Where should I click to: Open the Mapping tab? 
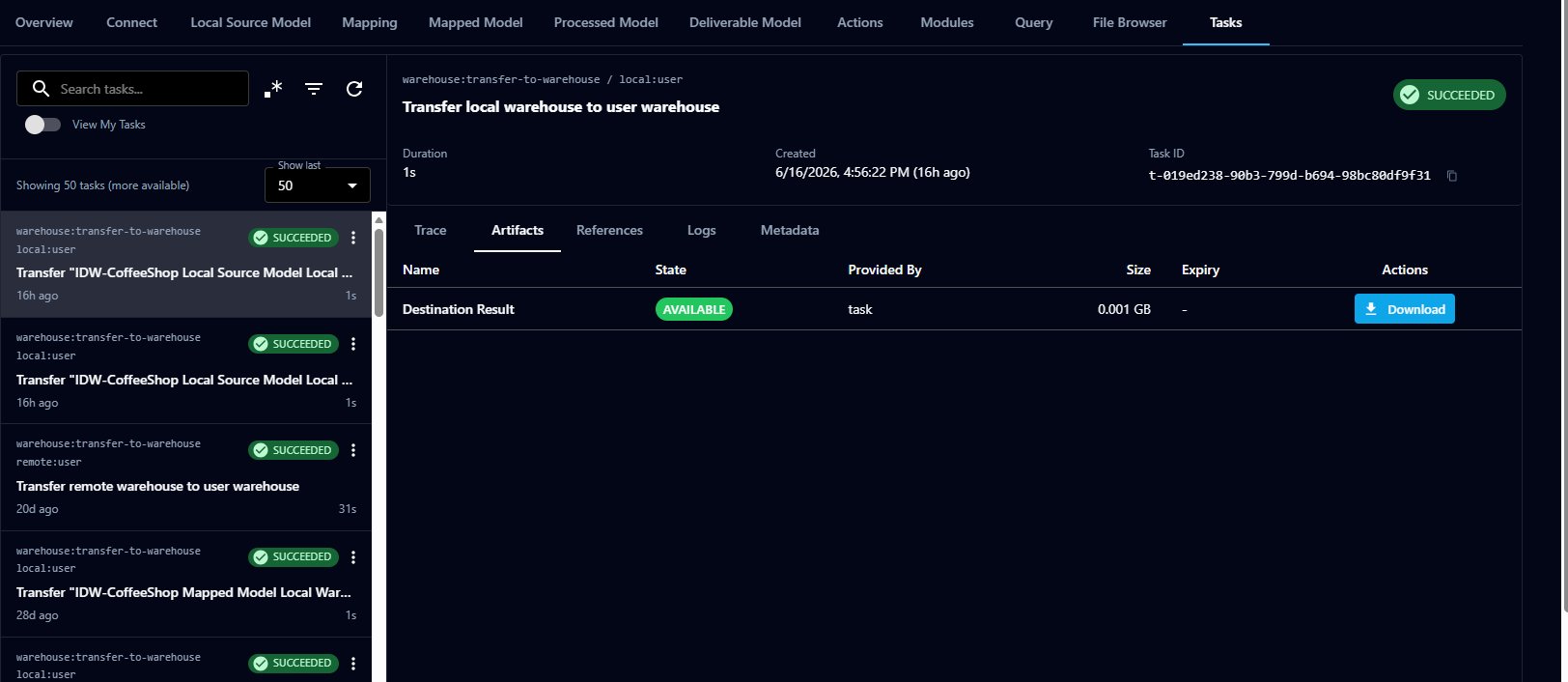370,22
